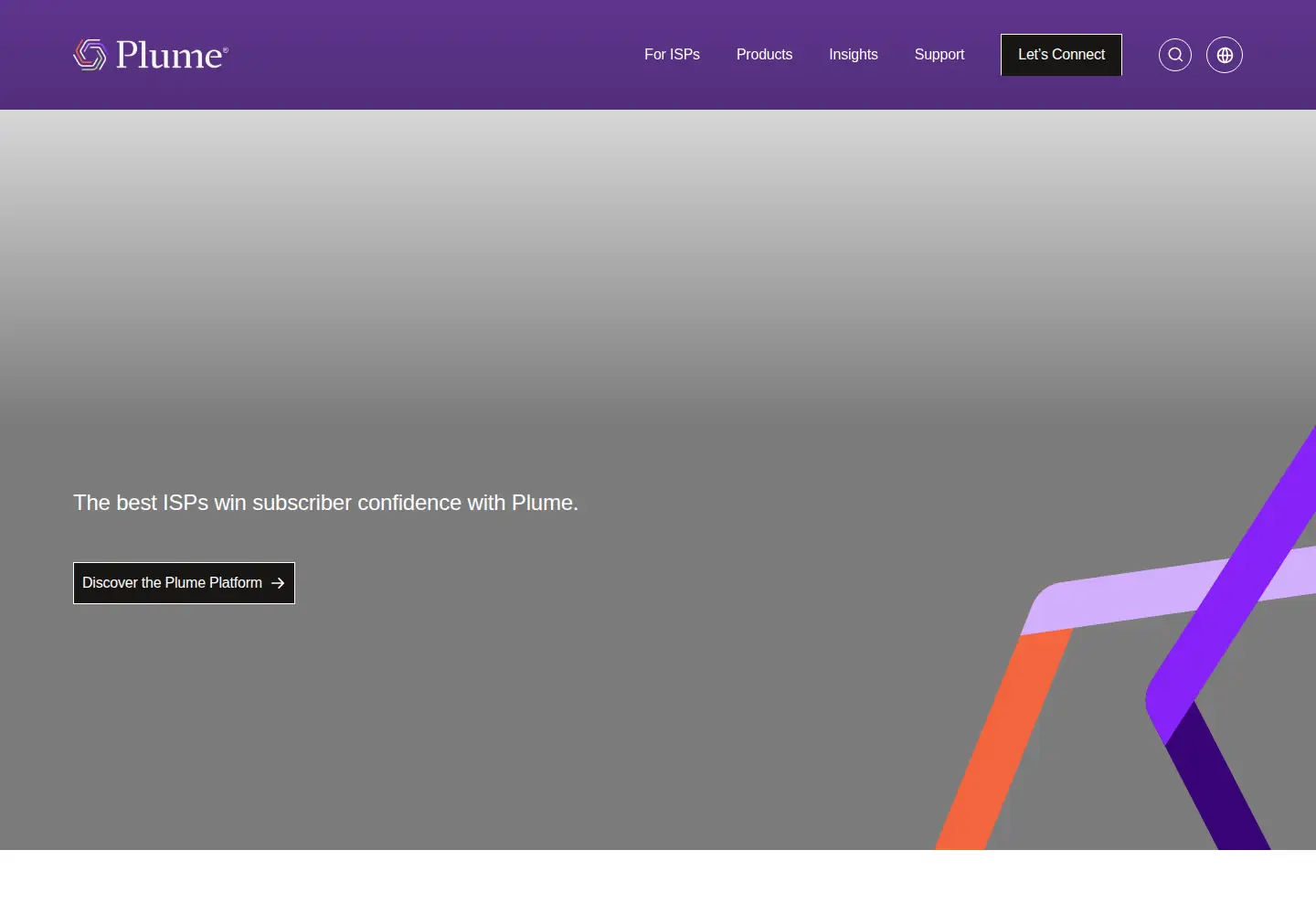Click Discover the Plume Platform button
Image resolution: width=1316 pixels, height=914 pixels.
pyautogui.click(x=184, y=583)
